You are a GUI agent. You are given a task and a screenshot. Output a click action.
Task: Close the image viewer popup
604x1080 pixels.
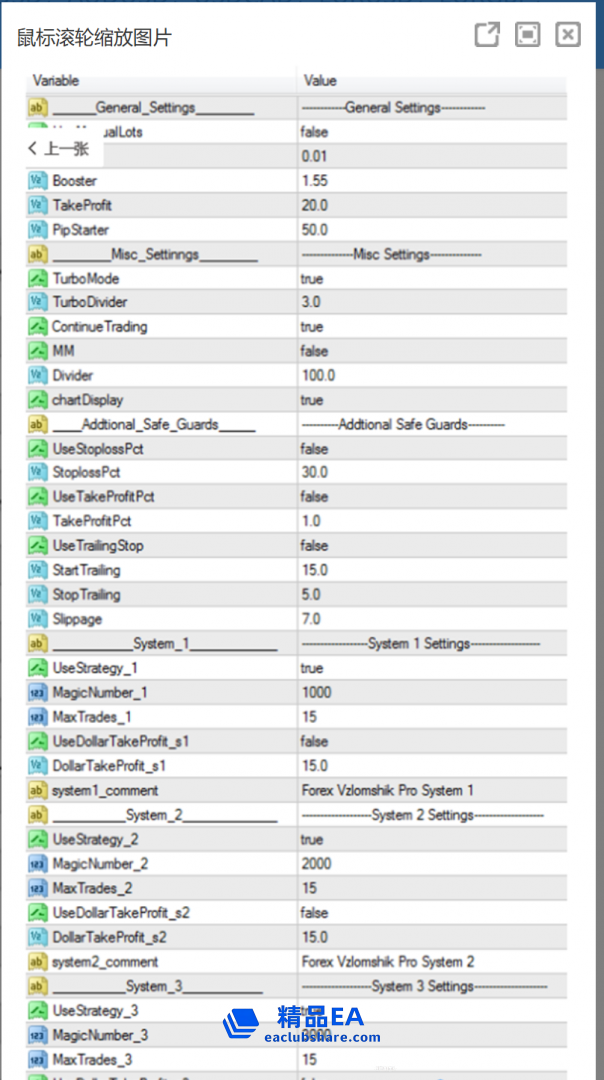pyautogui.click(x=568, y=35)
